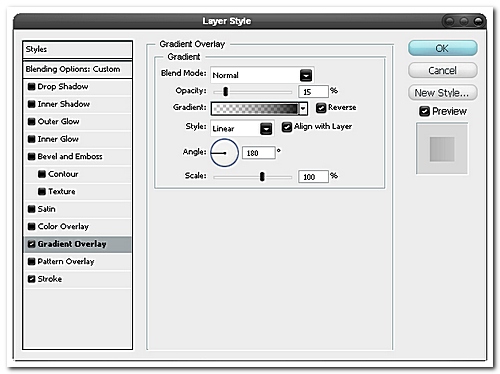Select the Outer Glow label

[59, 121]
